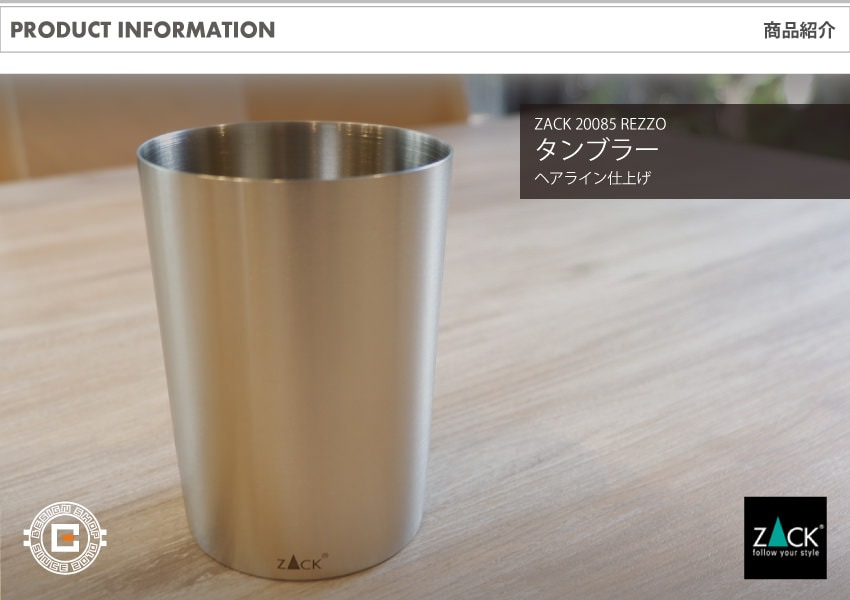This screenshot has height=600, width=850.
Task: Click the 商品紹介 label in header
Action: [799, 30]
